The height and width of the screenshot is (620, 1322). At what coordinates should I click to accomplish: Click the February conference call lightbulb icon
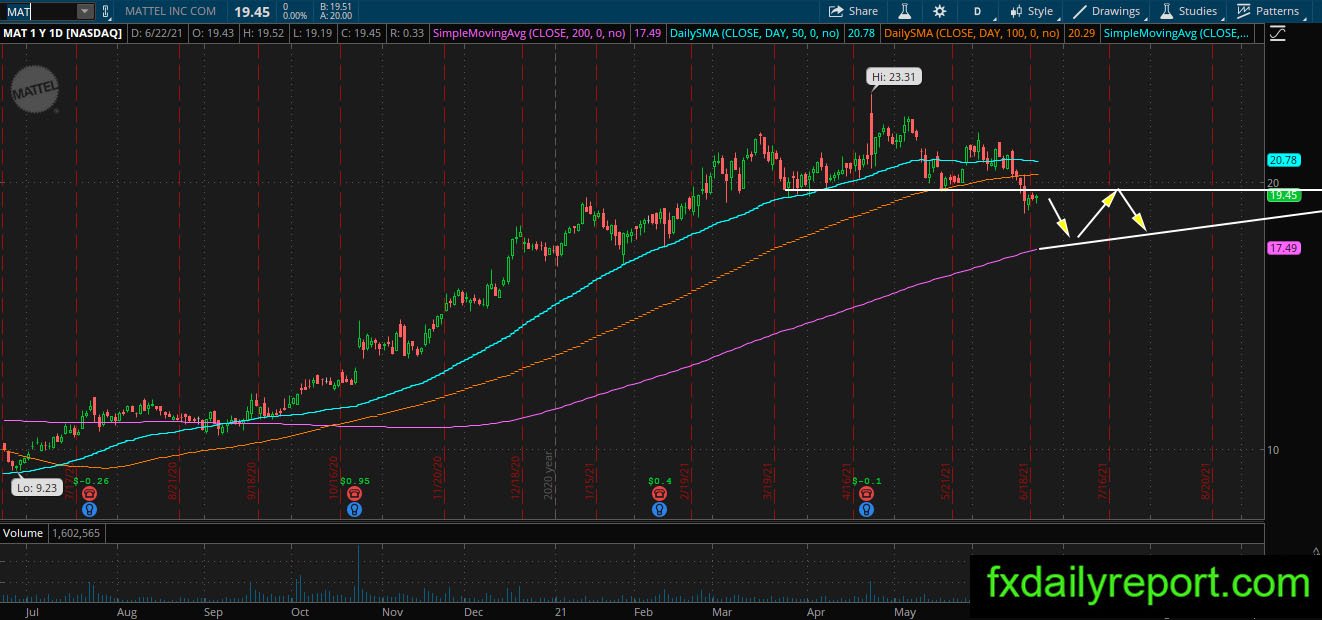tap(659, 509)
